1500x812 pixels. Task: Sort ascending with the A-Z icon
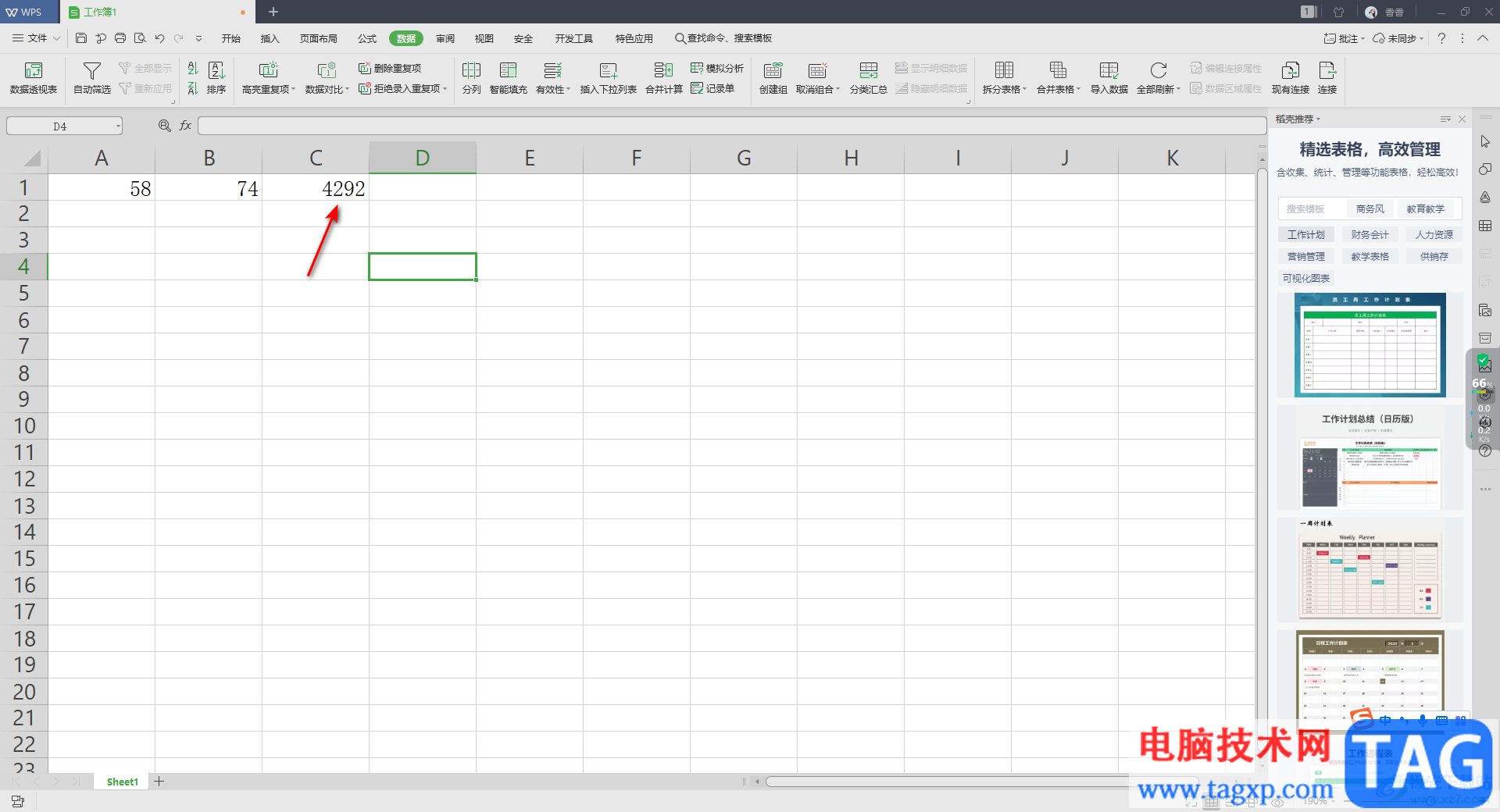pos(193,69)
